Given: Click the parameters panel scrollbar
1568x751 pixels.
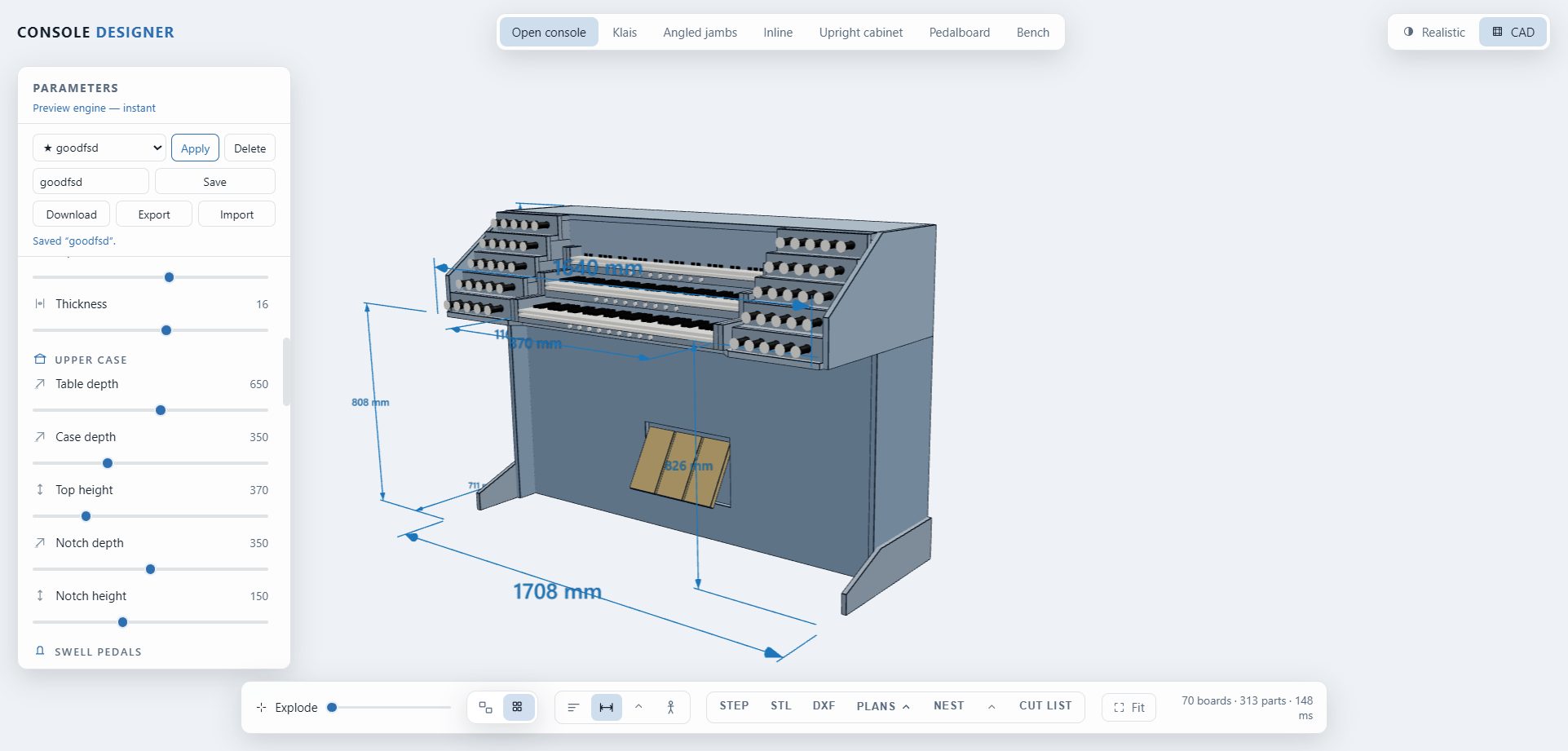Looking at the screenshot, I should 286,371.
